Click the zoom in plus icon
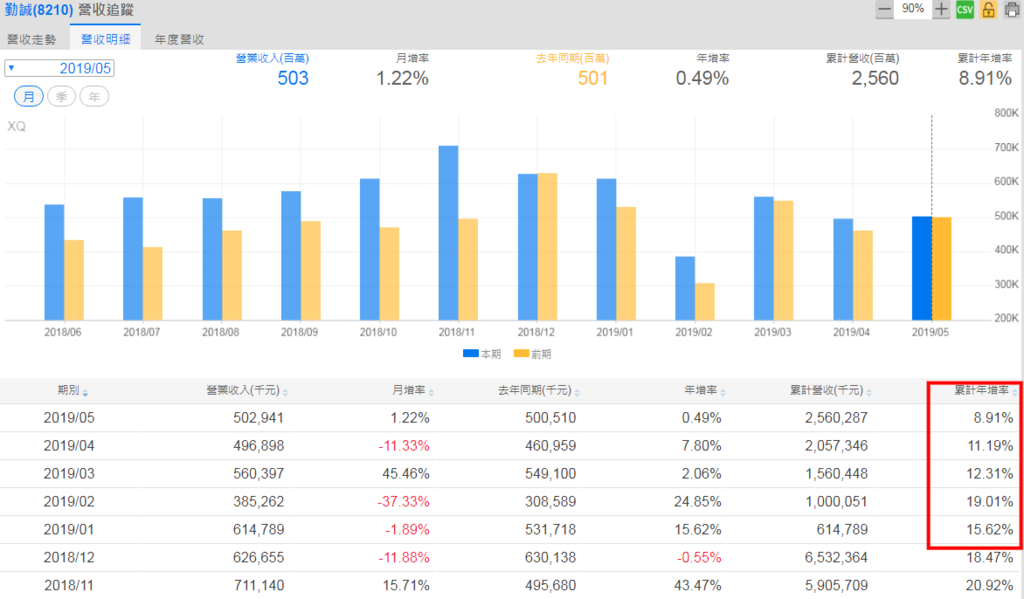 tap(941, 10)
